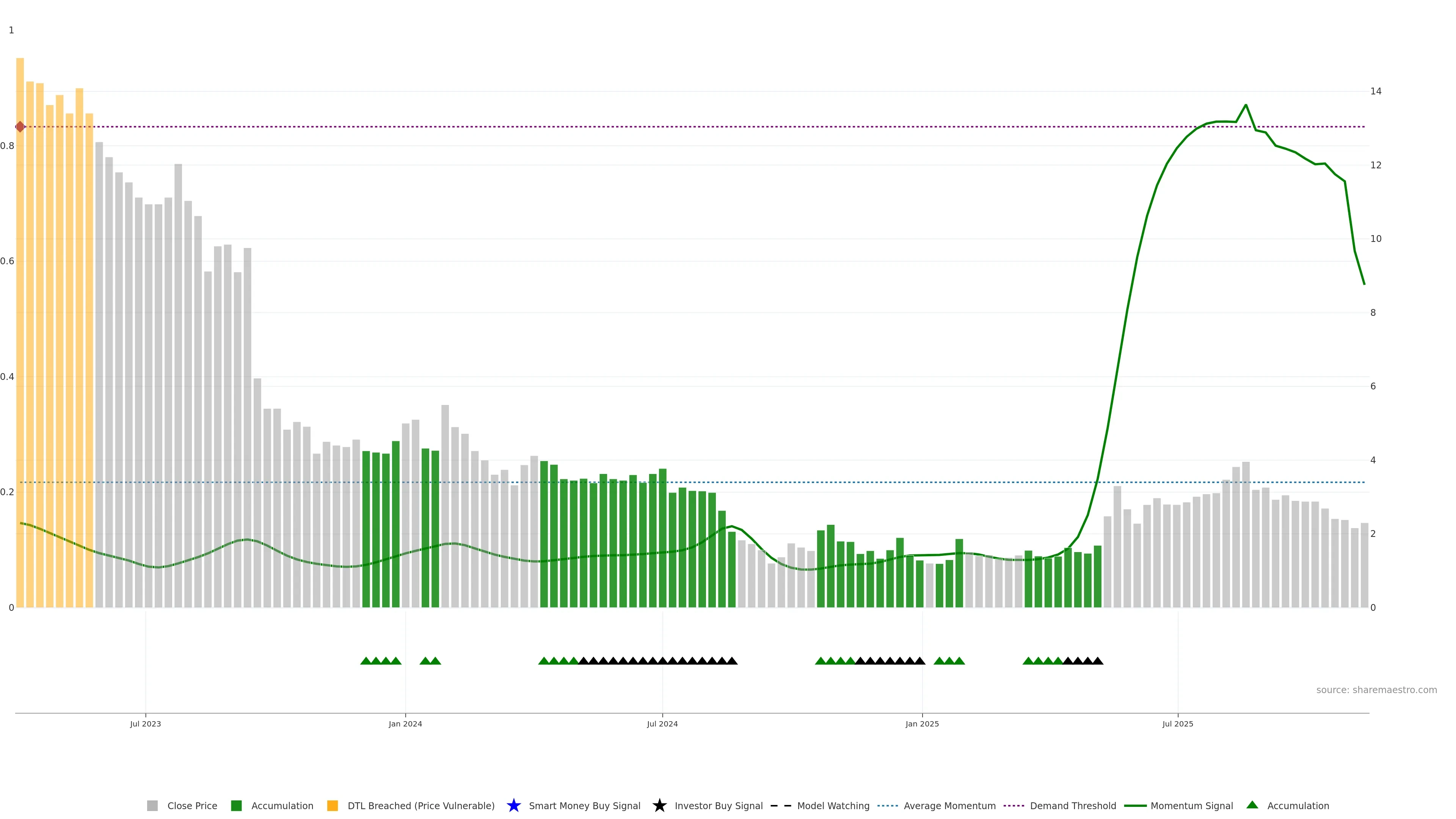The width and height of the screenshot is (1456, 819).
Task: Click the gray Close Price legend square
Action: pyautogui.click(x=152, y=805)
